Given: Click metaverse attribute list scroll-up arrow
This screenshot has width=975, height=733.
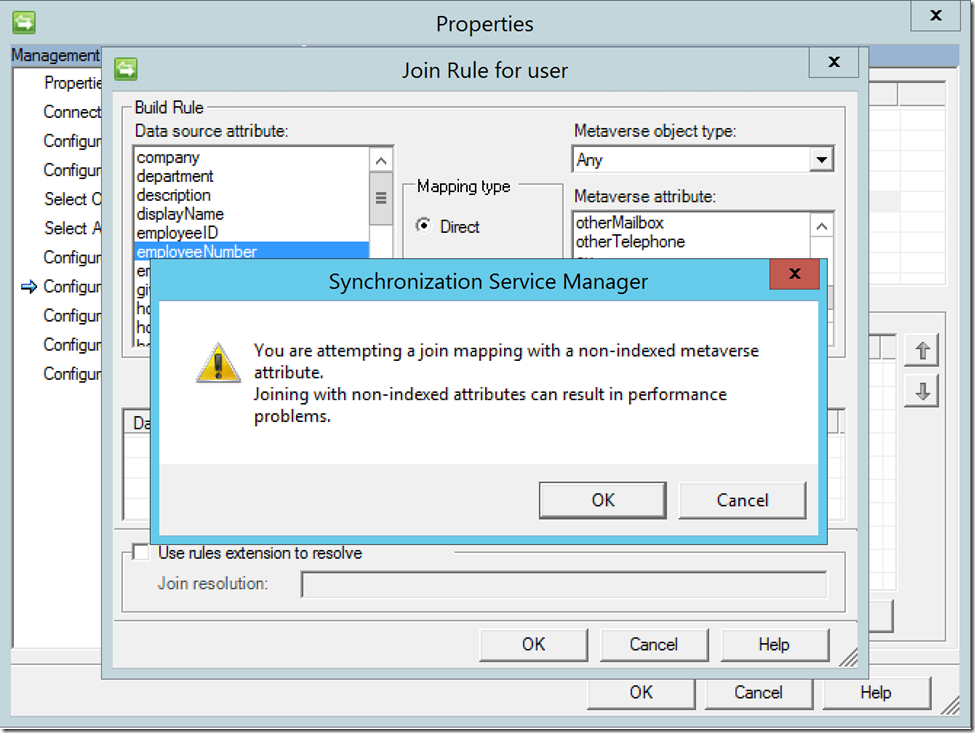Looking at the screenshot, I should (x=821, y=226).
